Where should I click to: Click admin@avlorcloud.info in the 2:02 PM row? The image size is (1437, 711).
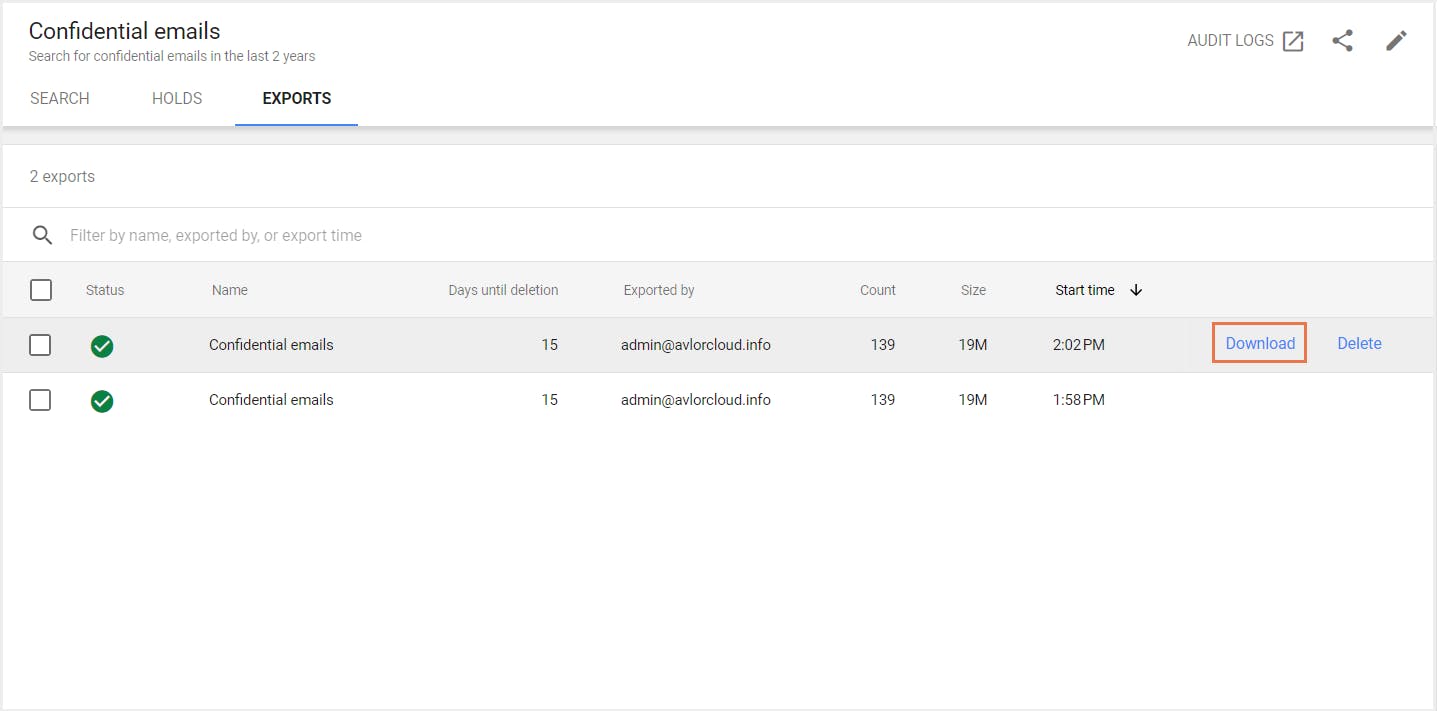click(696, 345)
